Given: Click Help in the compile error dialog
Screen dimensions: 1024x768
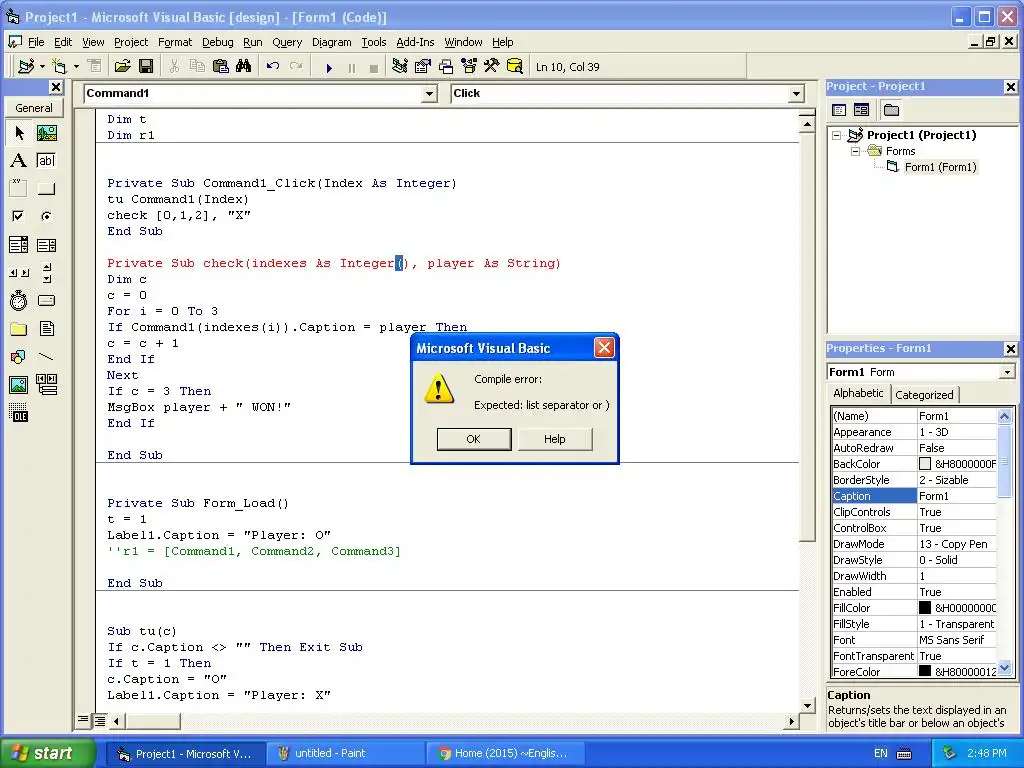Looking at the screenshot, I should (554, 439).
